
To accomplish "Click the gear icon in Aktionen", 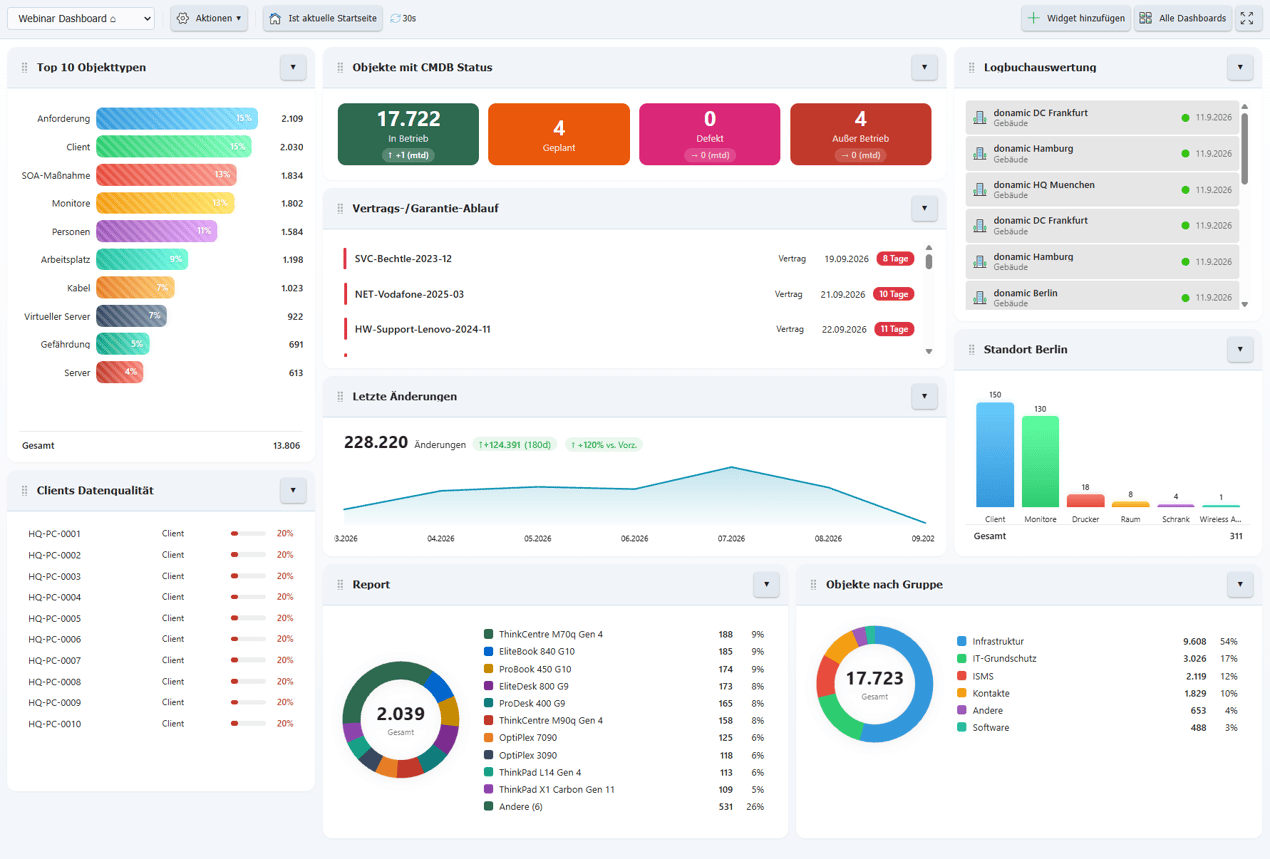I will pos(183,18).
